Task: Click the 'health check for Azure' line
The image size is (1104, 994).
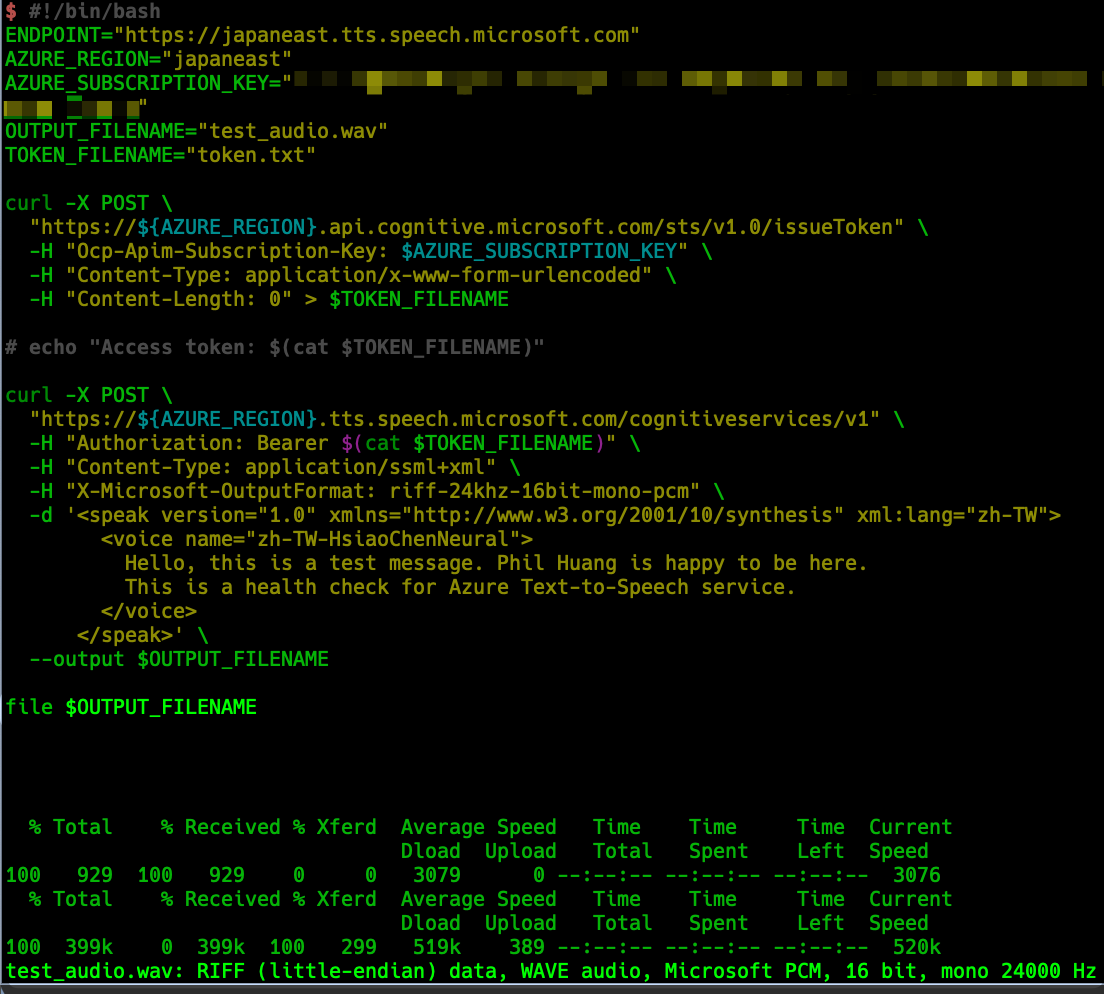Action: coord(460,587)
